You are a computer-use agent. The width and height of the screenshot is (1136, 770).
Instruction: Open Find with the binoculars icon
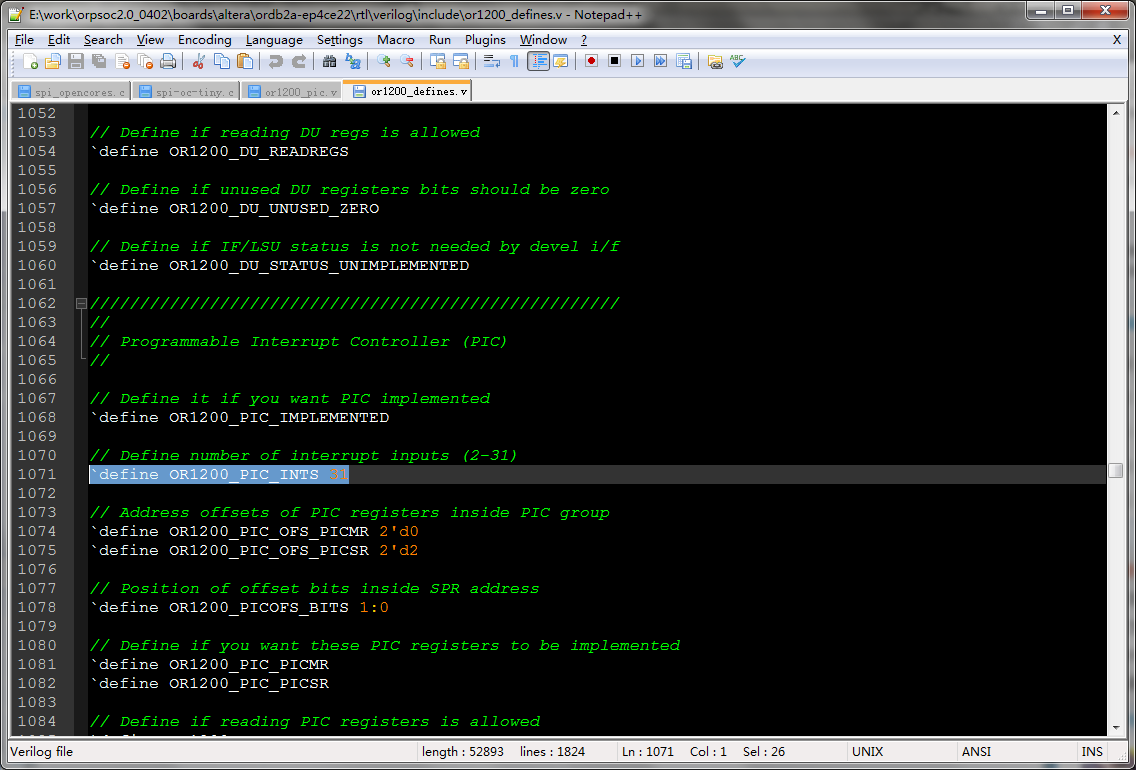[330, 62]
